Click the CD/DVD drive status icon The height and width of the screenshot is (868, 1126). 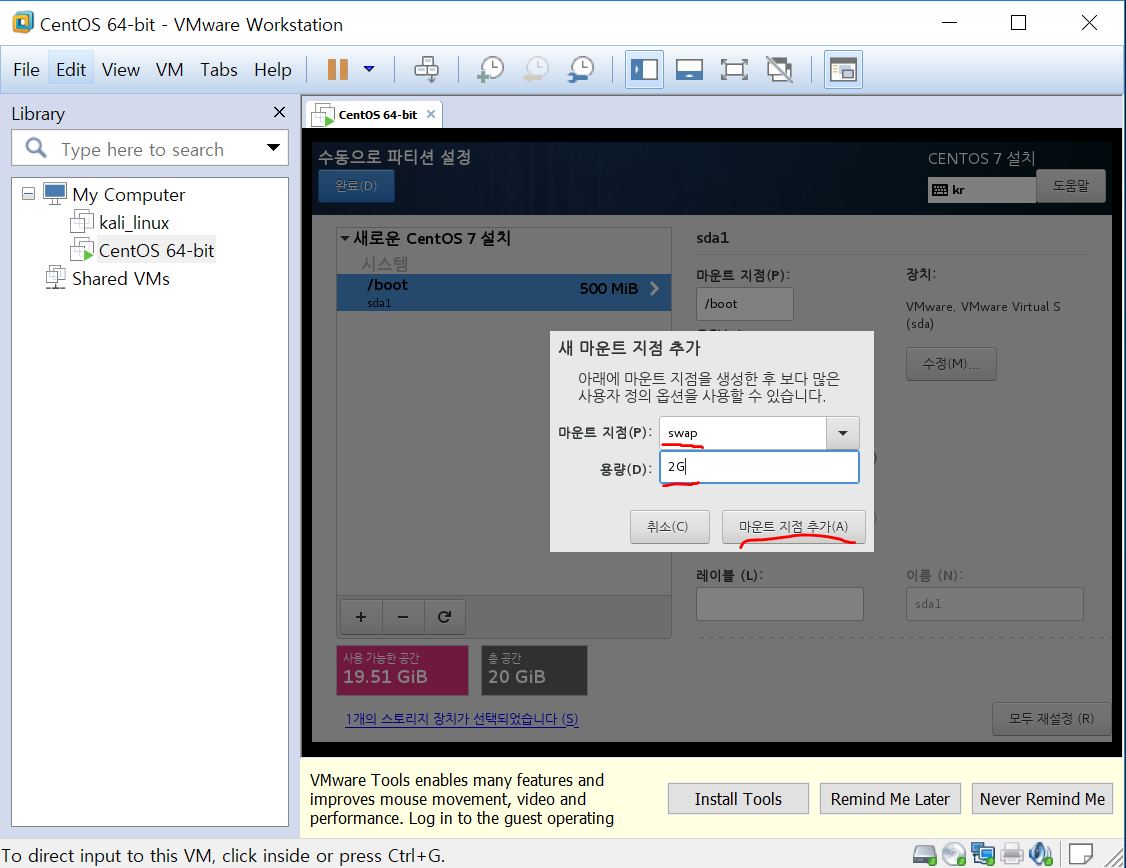(954, 854)
